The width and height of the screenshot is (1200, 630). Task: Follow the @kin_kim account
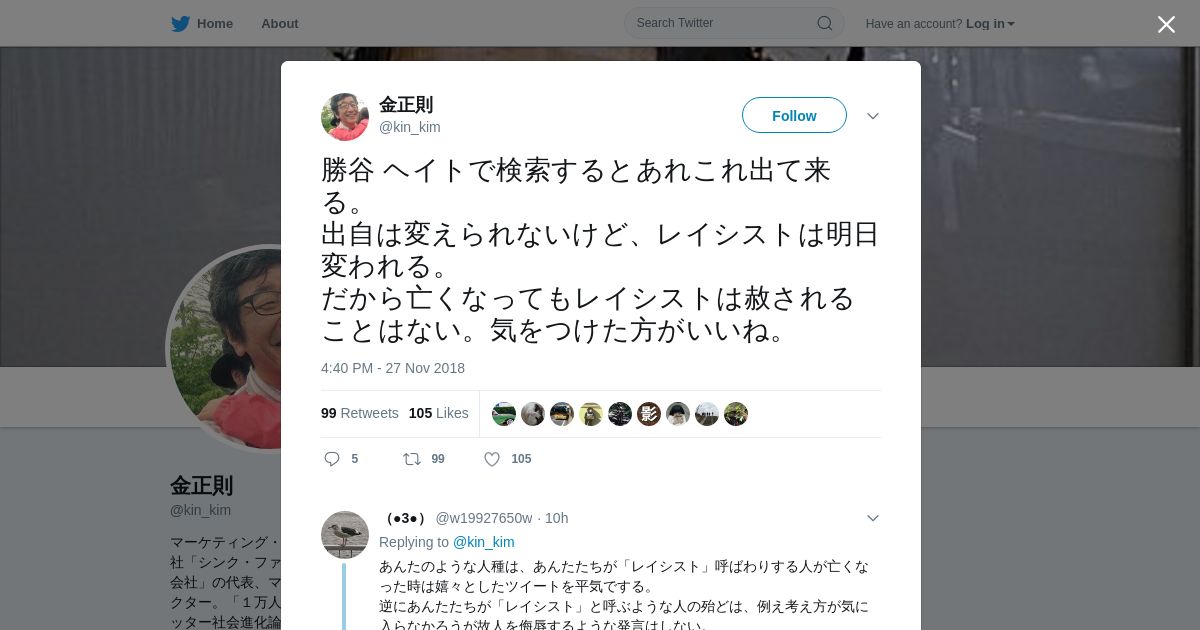pos(794,115)
